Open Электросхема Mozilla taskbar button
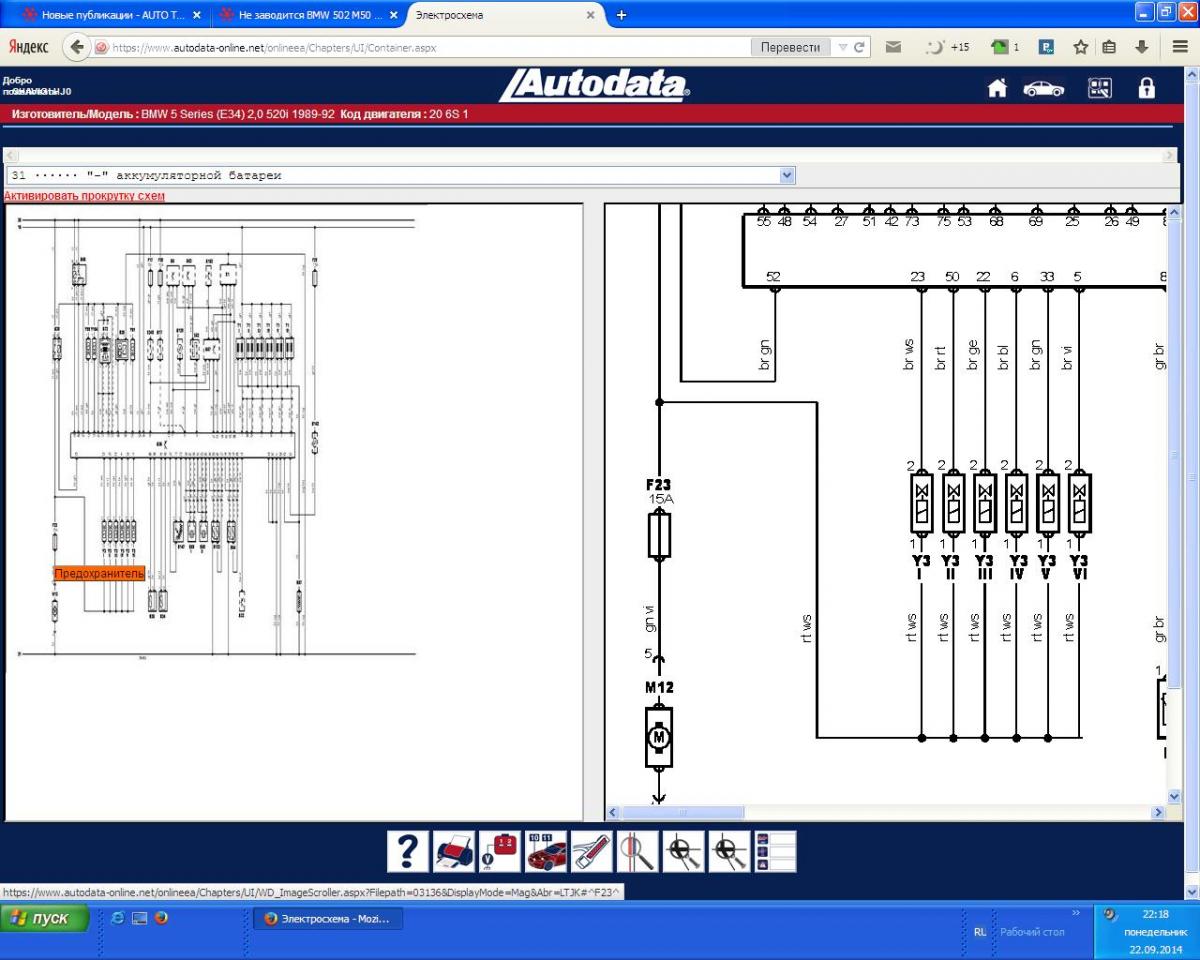Viewport: 1200px width, 960px height. 328,918
